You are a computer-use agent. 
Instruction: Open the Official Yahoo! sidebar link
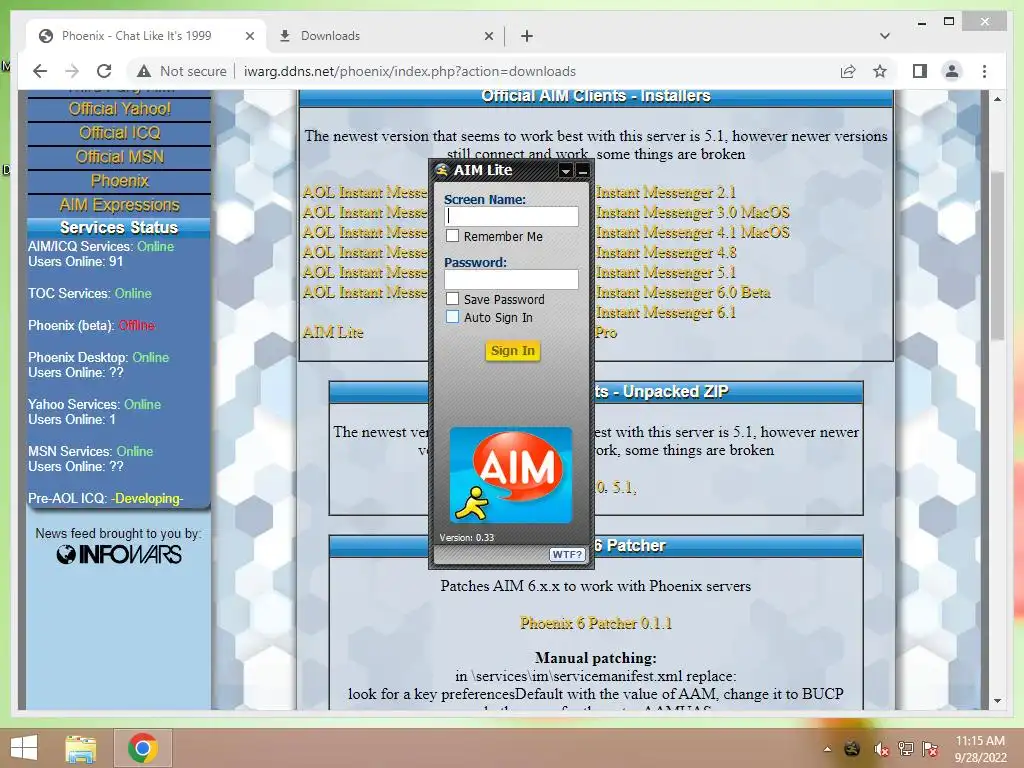[120, 109]
